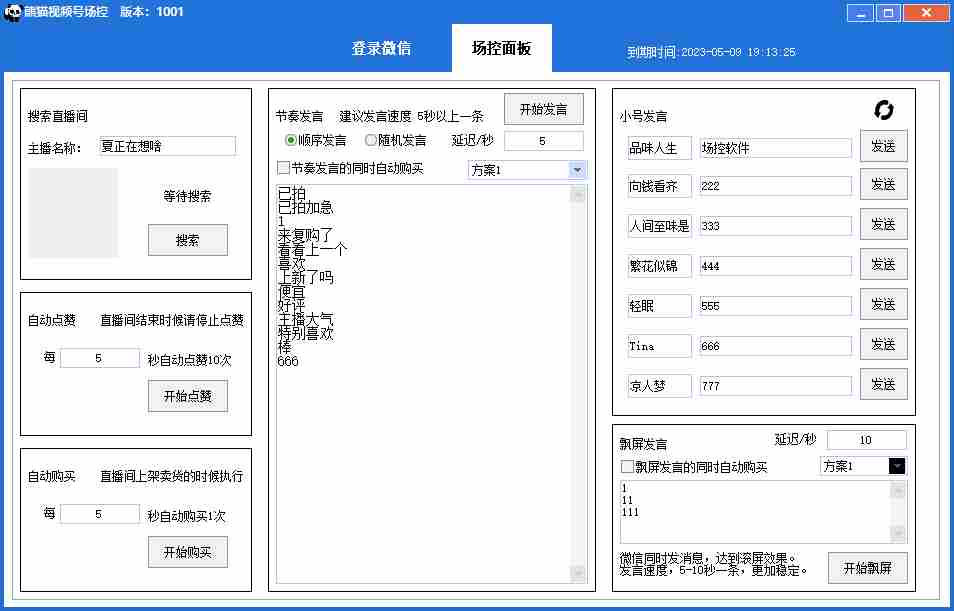Click the 开始点赞 button

pos(188,396)
